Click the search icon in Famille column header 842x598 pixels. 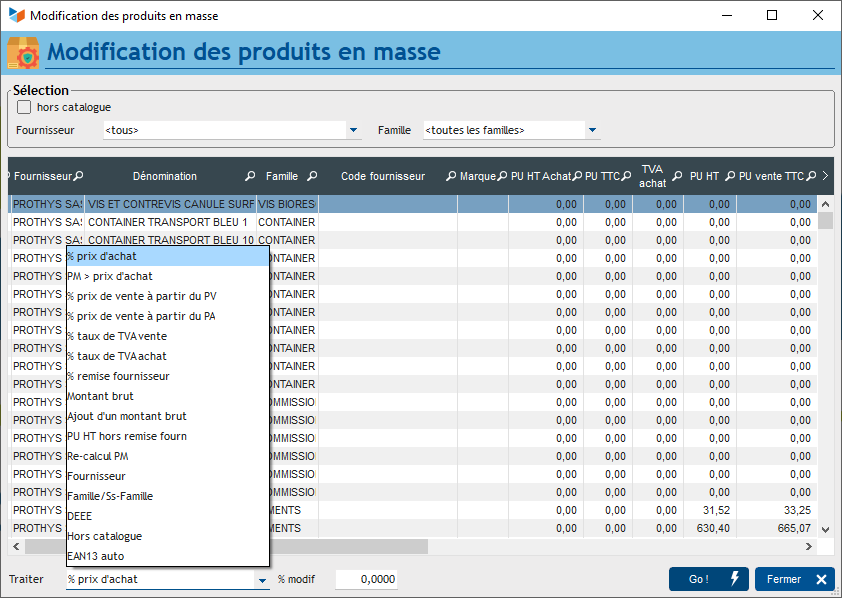tap(312, 176)
